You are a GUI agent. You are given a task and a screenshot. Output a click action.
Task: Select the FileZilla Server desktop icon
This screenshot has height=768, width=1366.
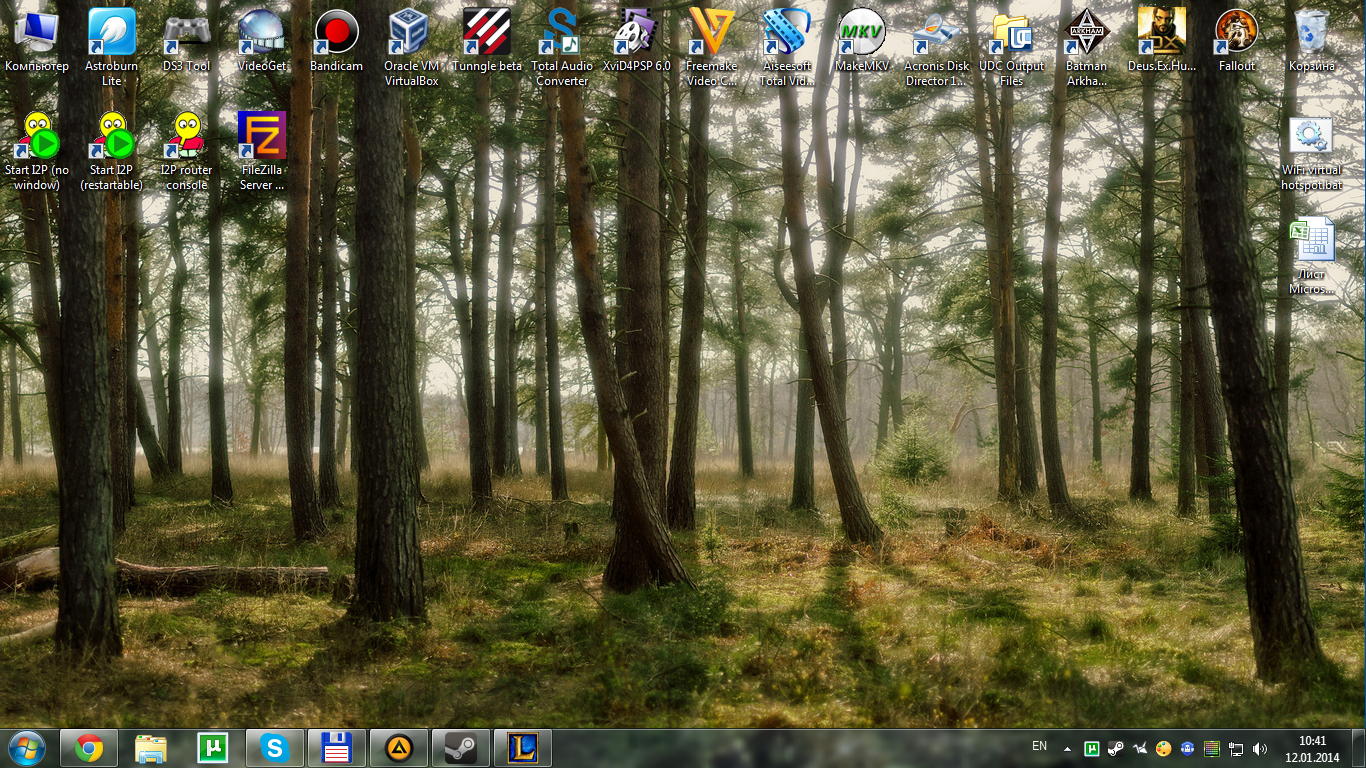262,137
